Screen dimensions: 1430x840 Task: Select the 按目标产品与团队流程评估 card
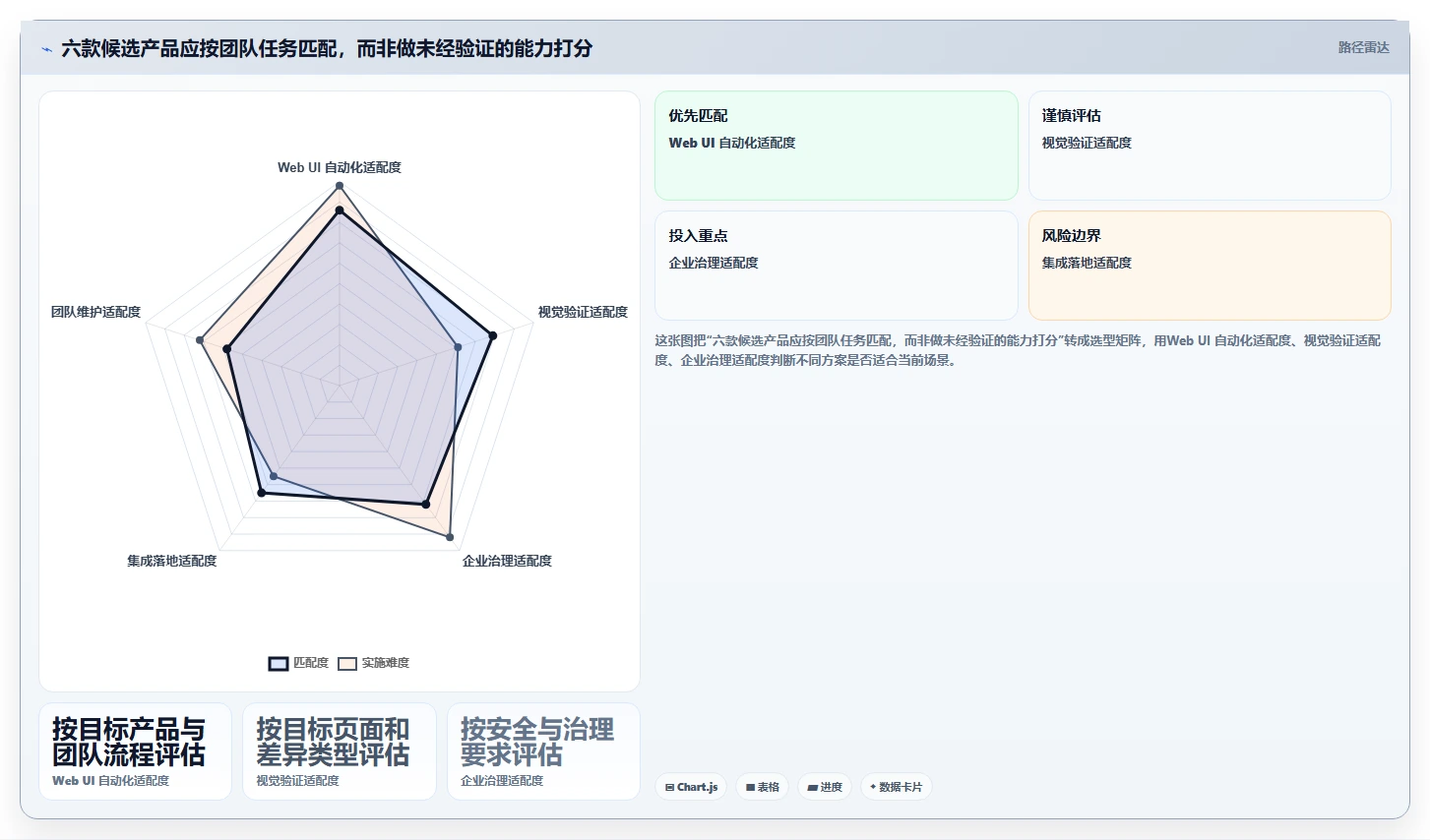(136, 751)
